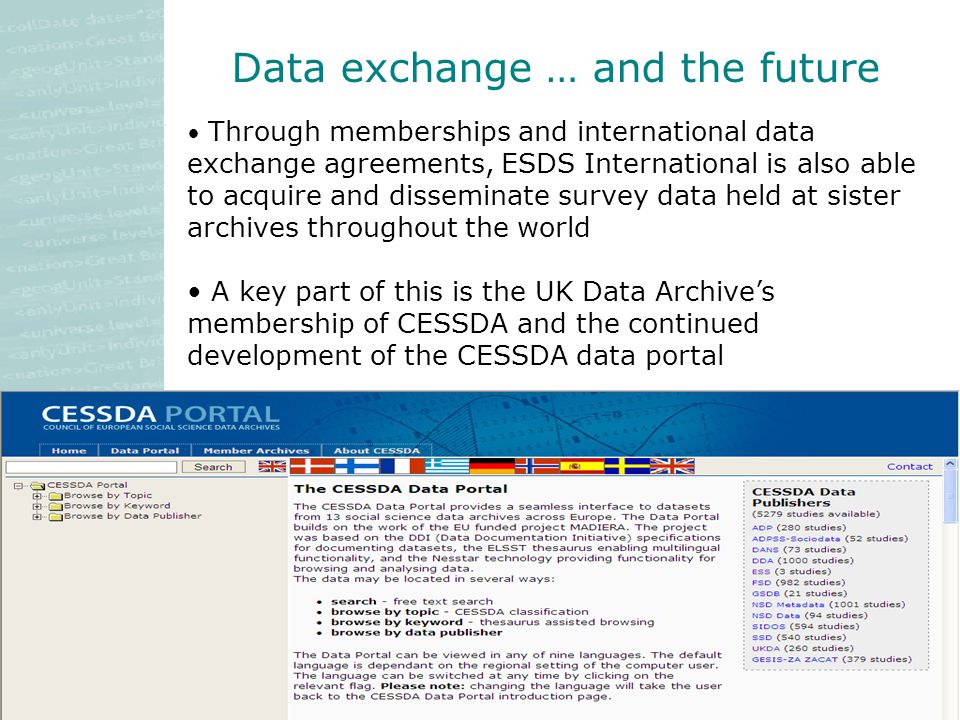Open the NSD Metadata publisher link
Image resolution: width=960 pixels, height=720 pixels.
[x=788, y=605]
